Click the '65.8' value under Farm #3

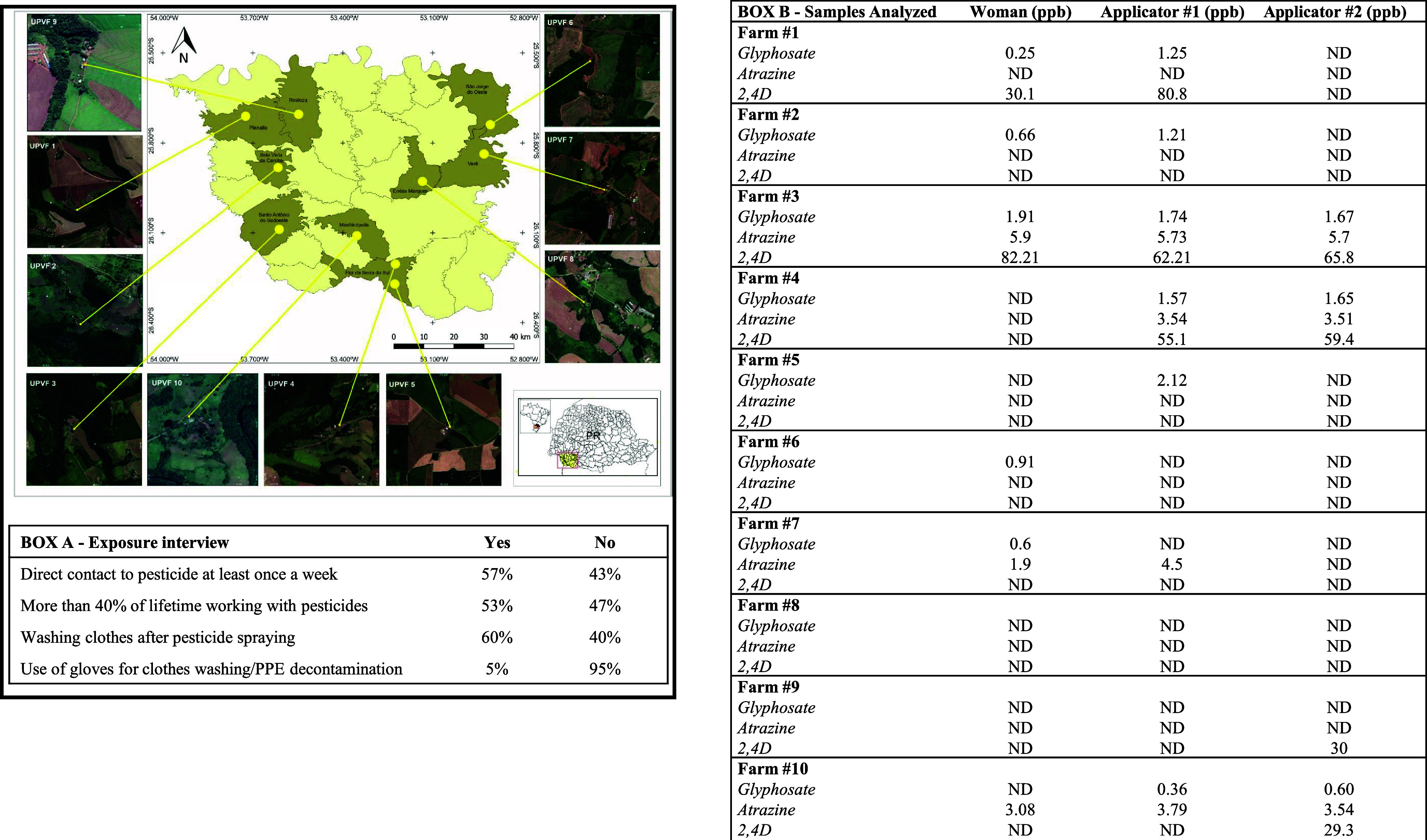coord(1339,258)
